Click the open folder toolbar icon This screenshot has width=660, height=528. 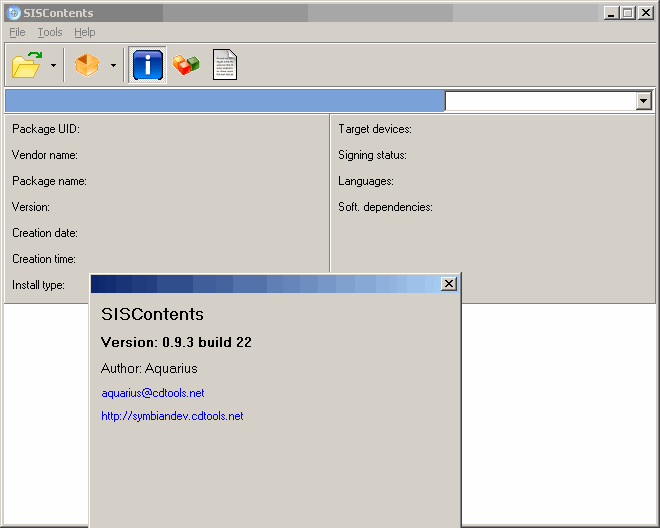27,66
